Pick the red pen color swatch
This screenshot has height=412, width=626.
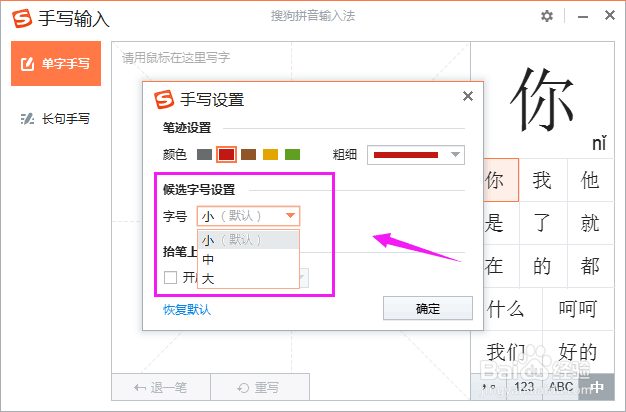click(226, 154)
